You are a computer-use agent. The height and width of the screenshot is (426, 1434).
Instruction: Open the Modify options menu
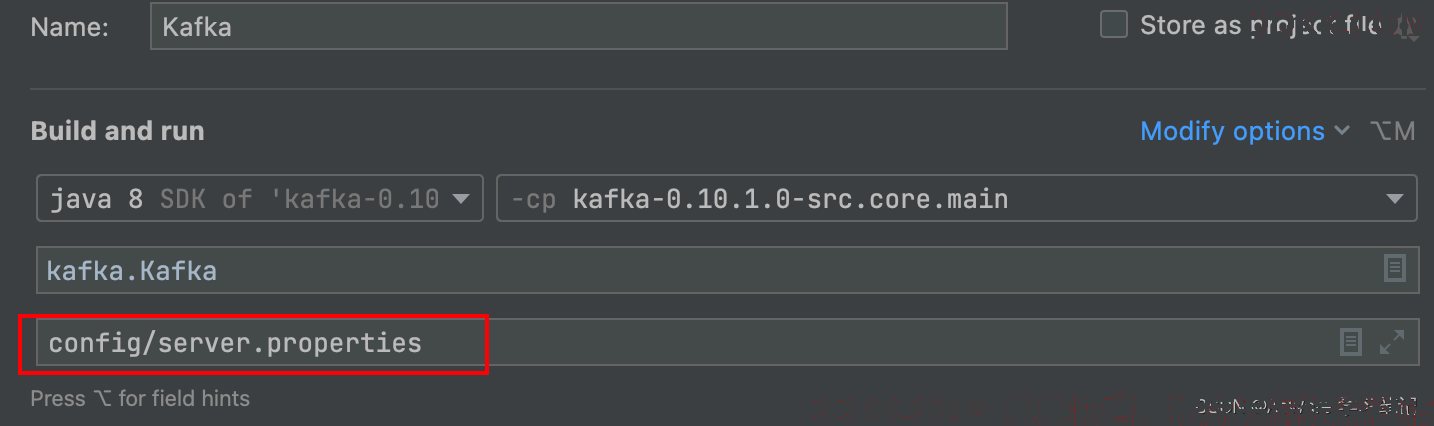1232,131
